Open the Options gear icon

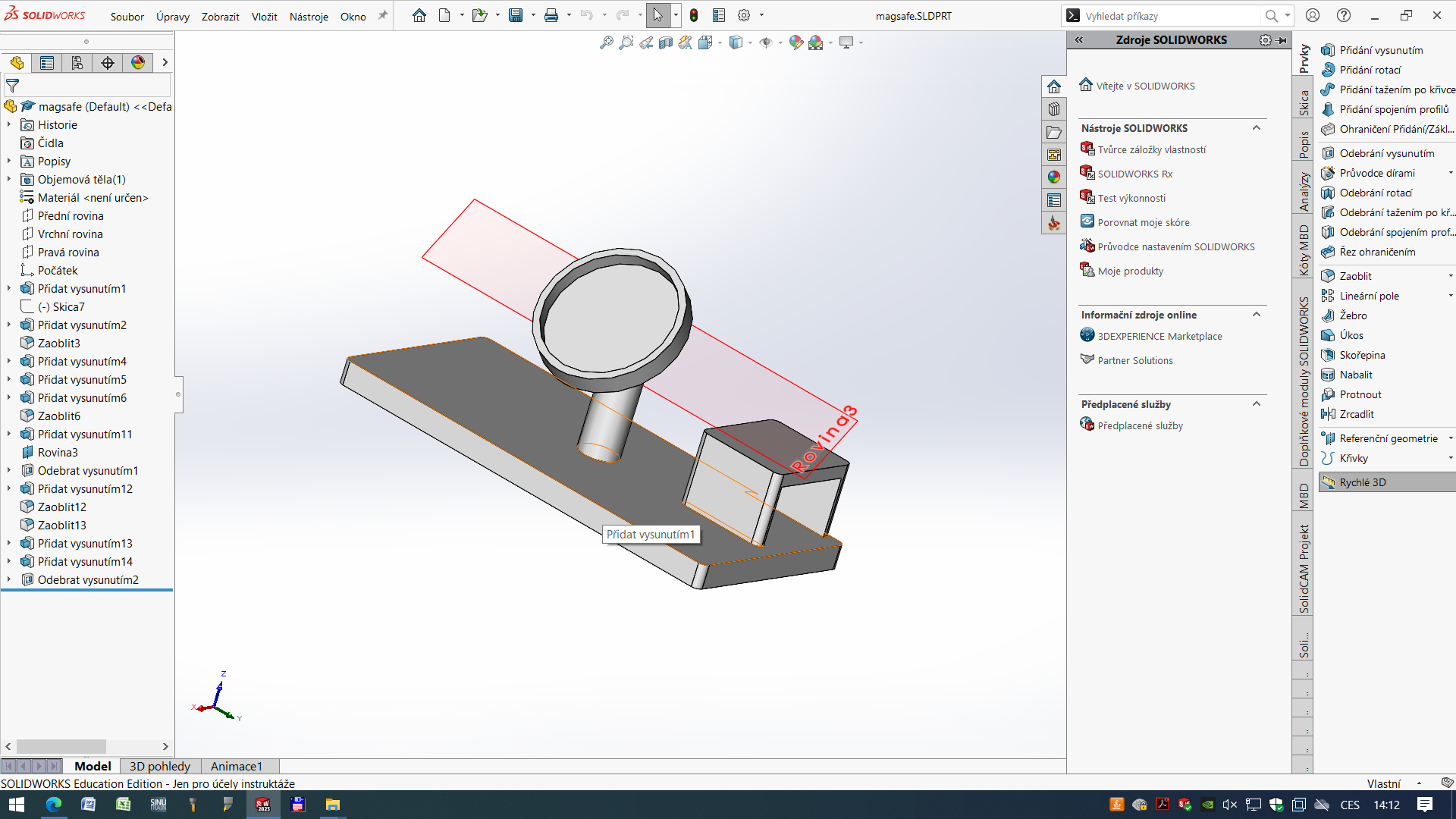point(744,15)
